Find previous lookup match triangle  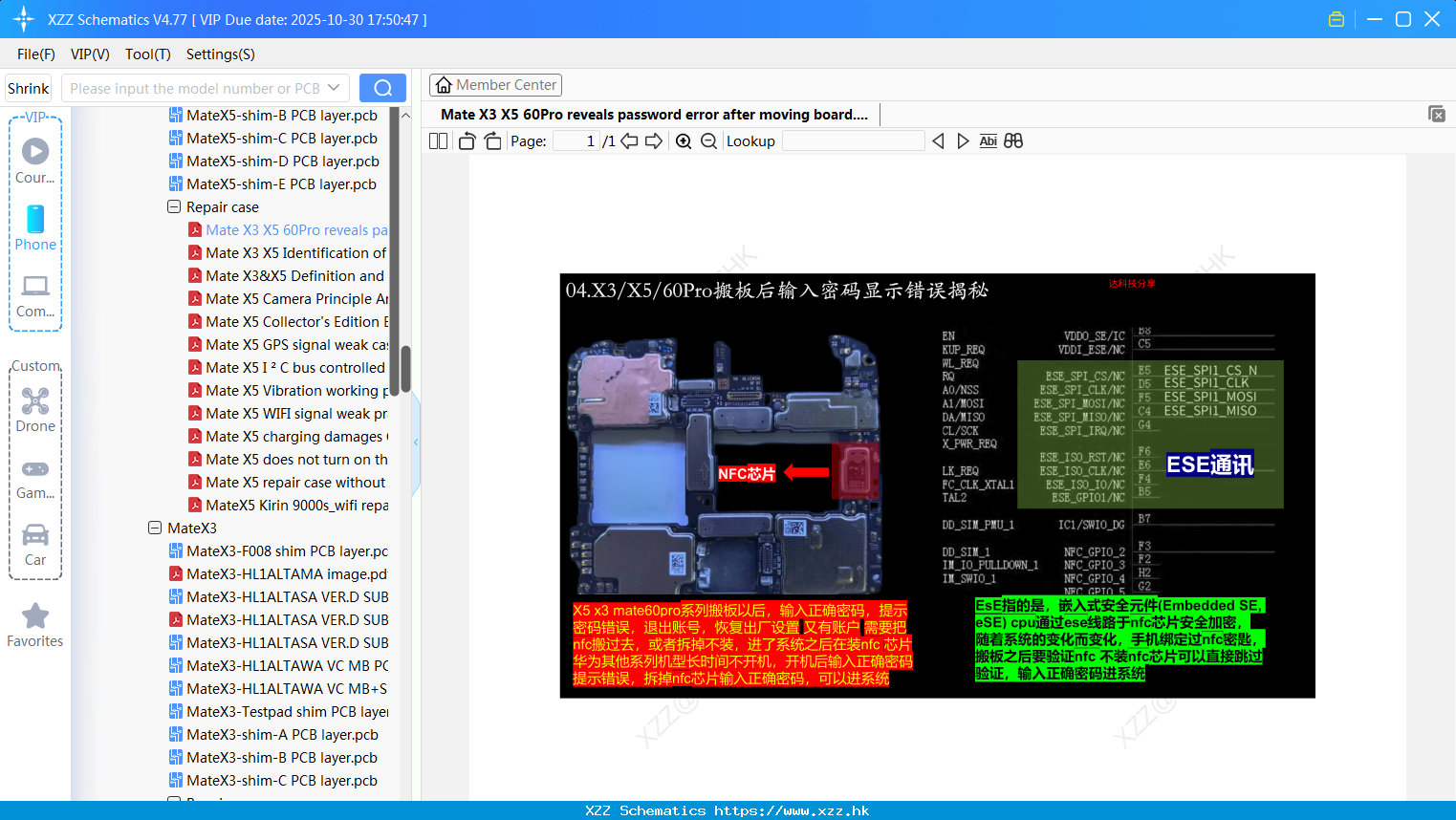[938, 141]
